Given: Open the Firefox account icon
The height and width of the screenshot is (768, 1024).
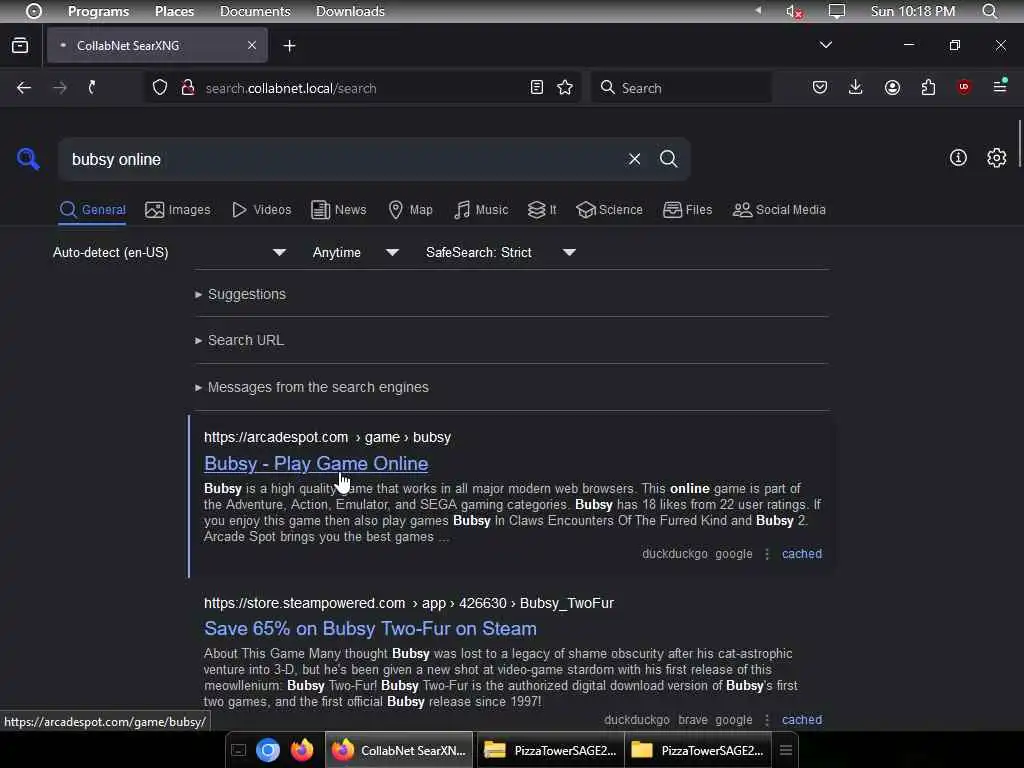Looking at the screenshot, I should 892,88.
